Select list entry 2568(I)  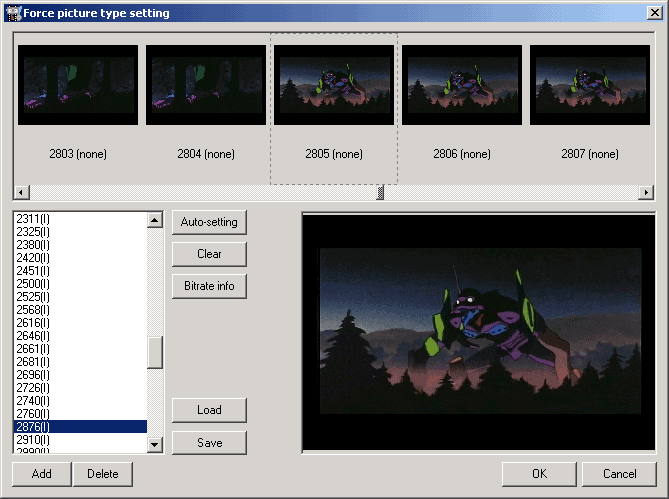click(x=80, y=310)
